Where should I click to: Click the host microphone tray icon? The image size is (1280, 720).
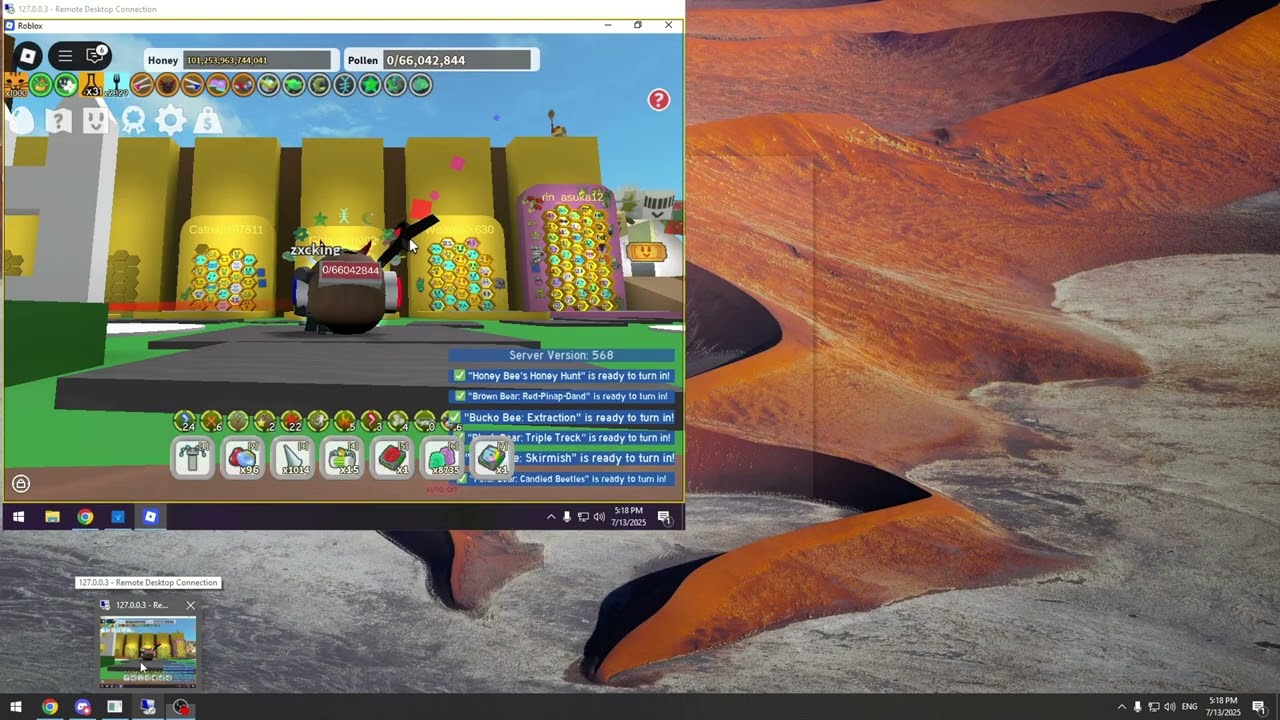coord(1137,707)
